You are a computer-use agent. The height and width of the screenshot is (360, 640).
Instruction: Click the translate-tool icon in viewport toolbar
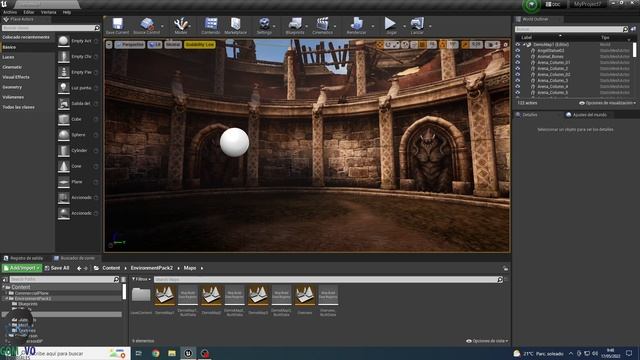click(x=380, y=44)
